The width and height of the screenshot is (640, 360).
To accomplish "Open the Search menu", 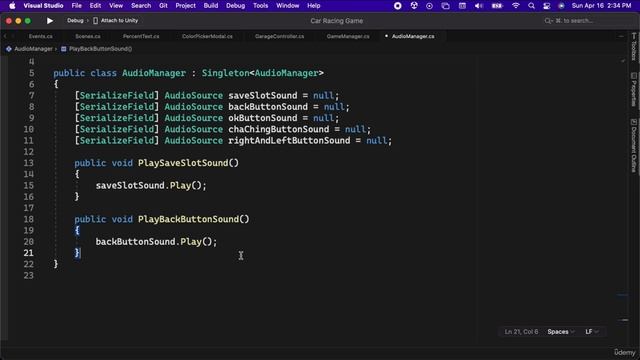I will click(x=141, y=6).
